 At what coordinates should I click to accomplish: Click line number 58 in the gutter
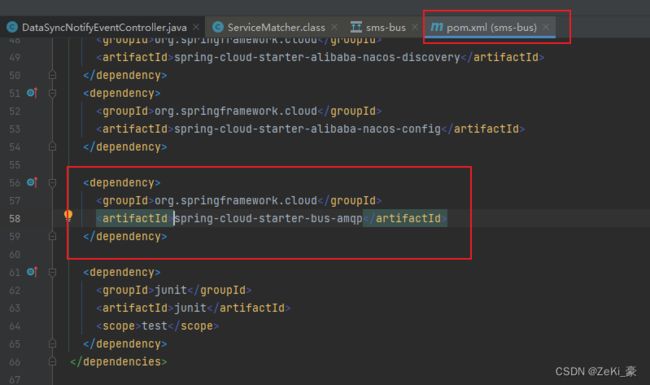[x=15, y=218]
